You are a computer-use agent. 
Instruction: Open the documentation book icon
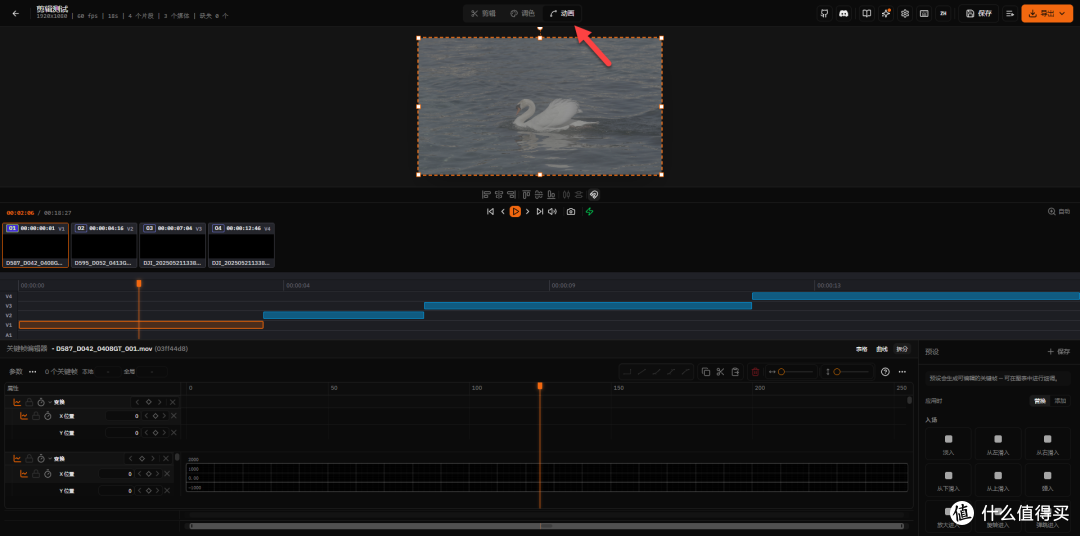[867, 13]
